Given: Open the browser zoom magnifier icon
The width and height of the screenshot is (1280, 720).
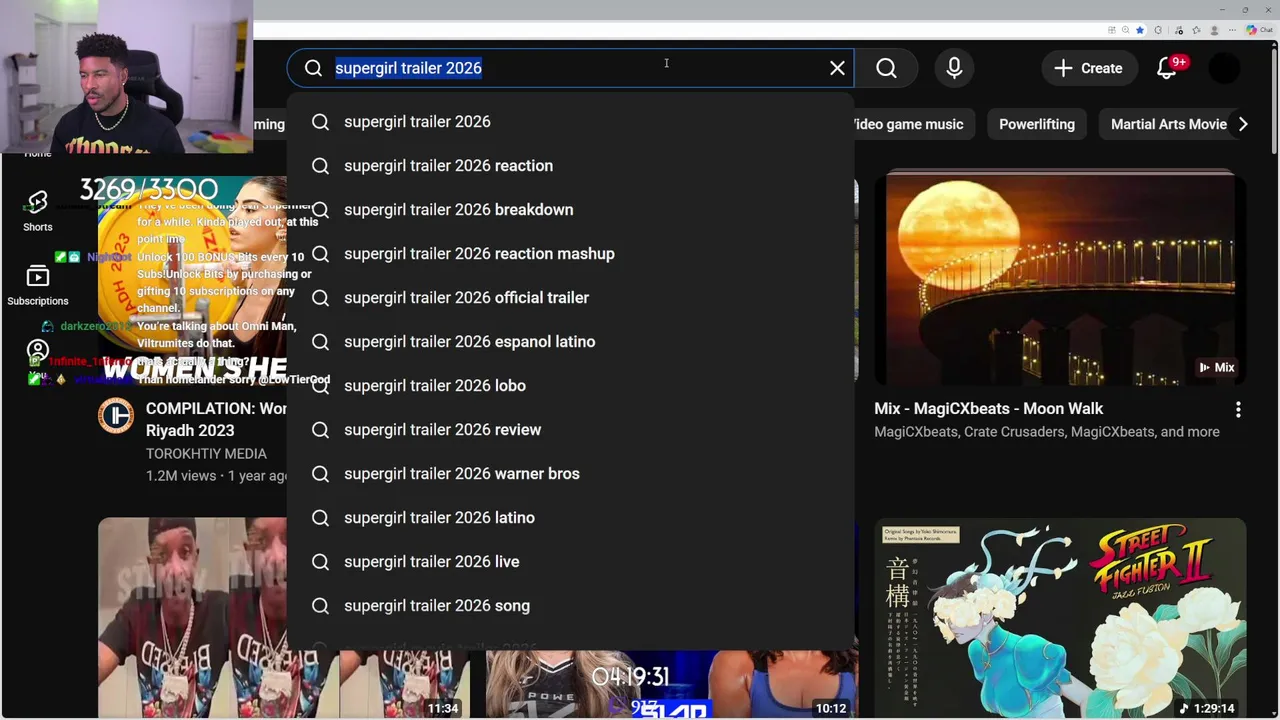Looking at the screenshot, I should tap(1125, 30).
